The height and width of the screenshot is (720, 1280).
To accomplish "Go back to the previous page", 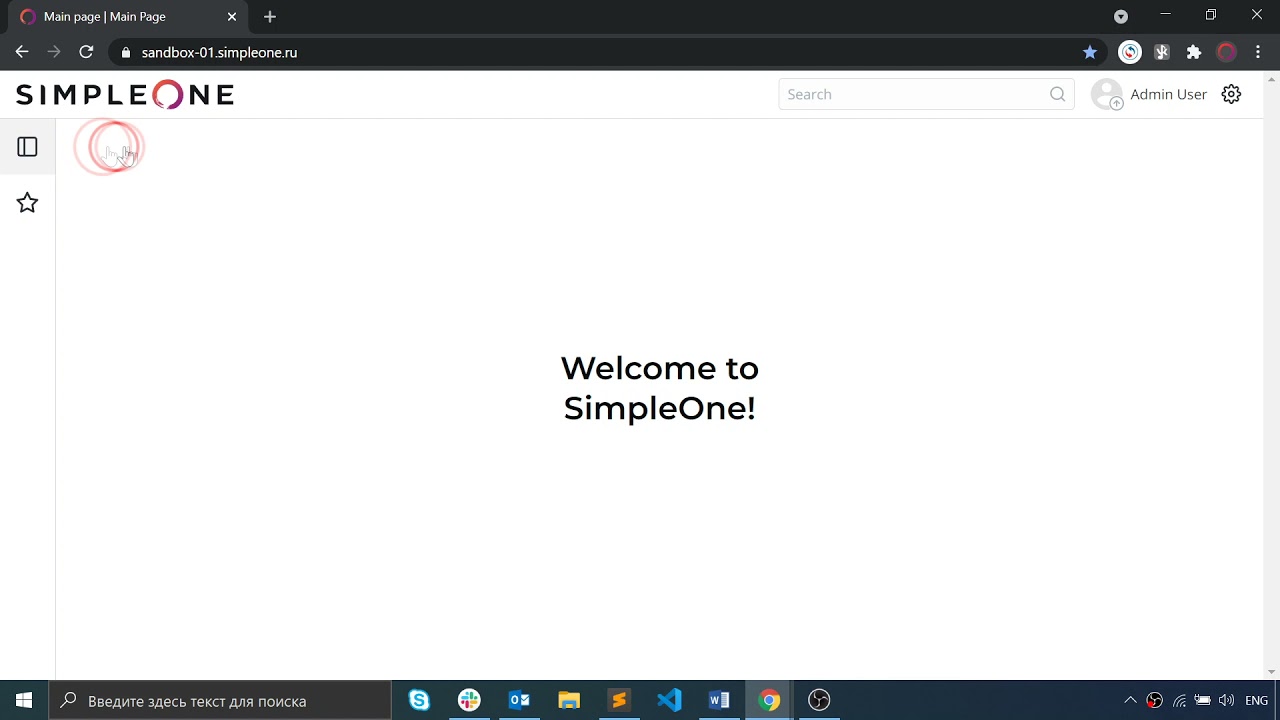I will click(x=22, y=52).
